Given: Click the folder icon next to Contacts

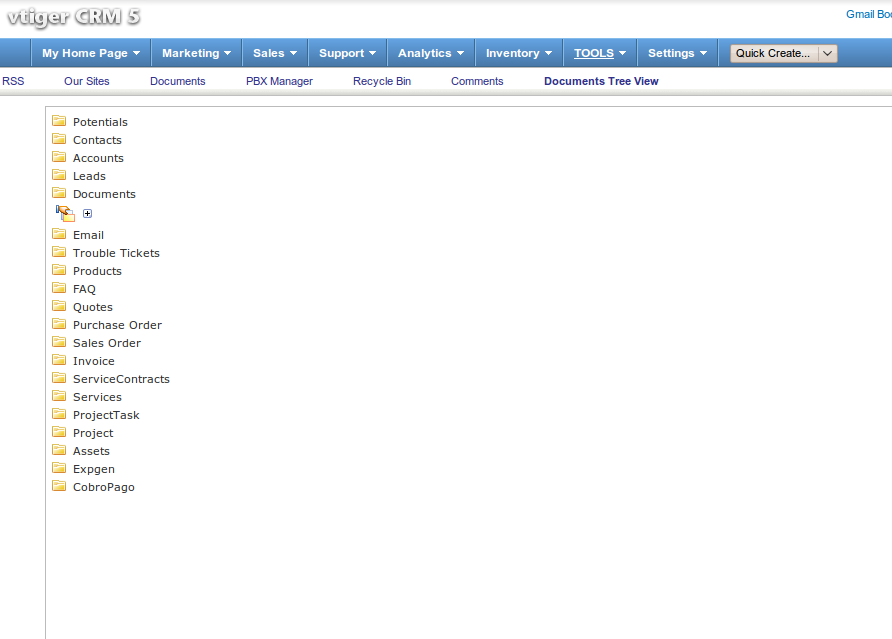Looking at the screenshot, I should pos(59,139).
